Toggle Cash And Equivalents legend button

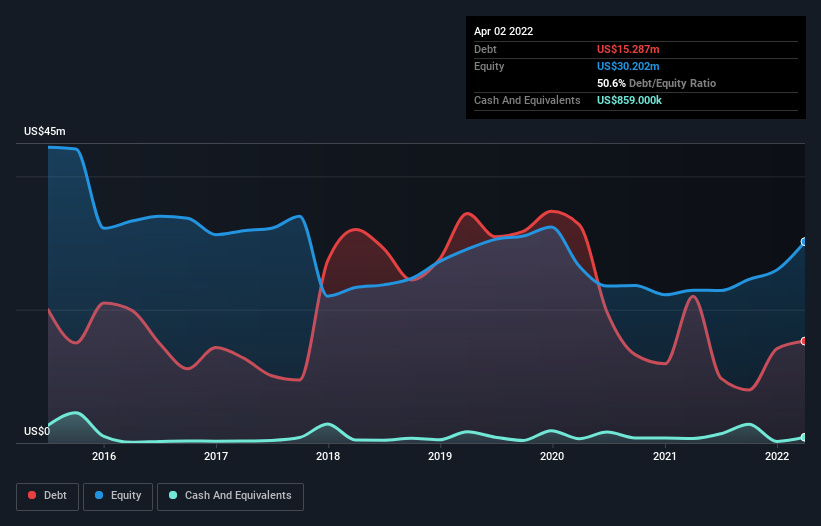pyautogui.click(x=230, y=496)
